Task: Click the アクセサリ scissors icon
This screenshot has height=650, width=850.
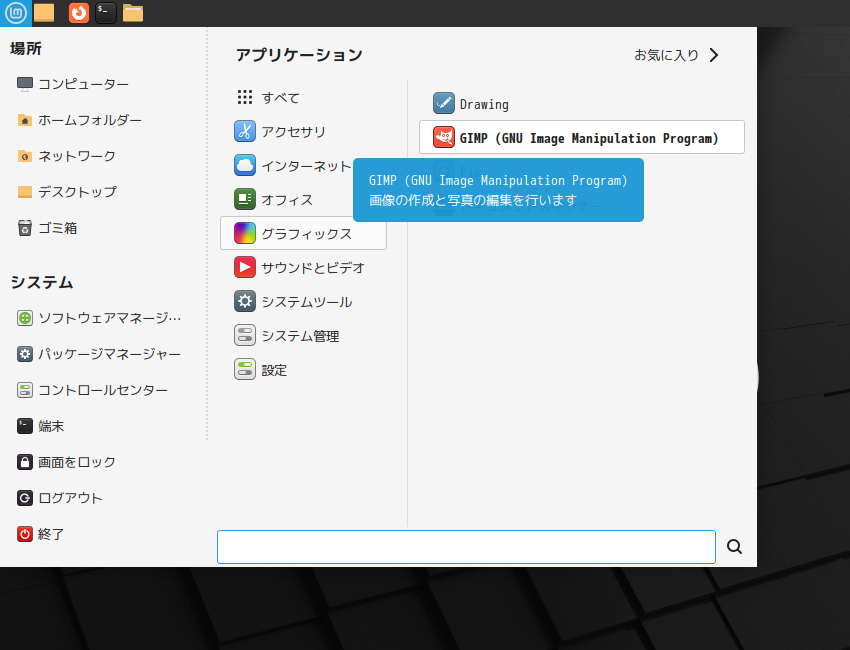Action: [245, 131]
